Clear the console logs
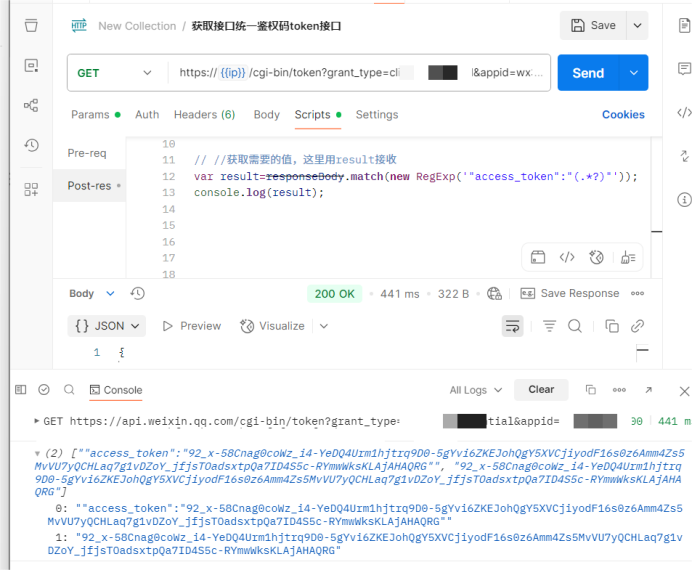This screenshot has width=693, height=570. pos(541,389)
